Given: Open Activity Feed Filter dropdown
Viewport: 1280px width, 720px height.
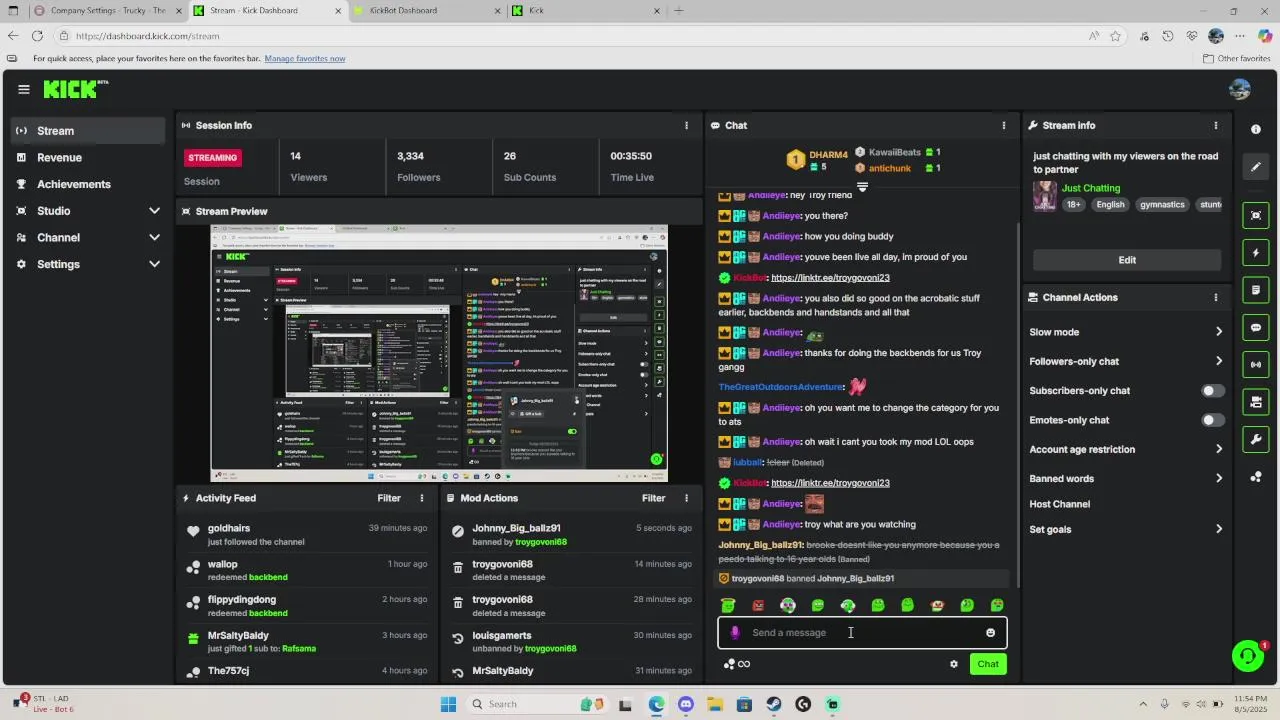Looking at the screenshot, I should [x=389, y=498].
